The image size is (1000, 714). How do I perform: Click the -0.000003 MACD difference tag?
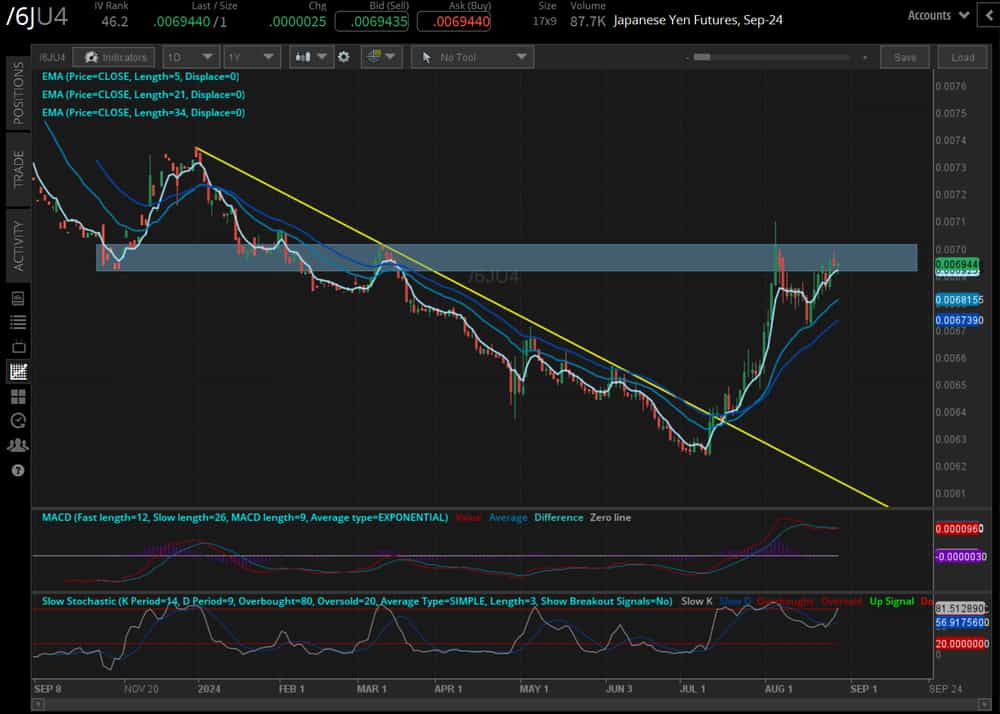[x=960, y=557]
